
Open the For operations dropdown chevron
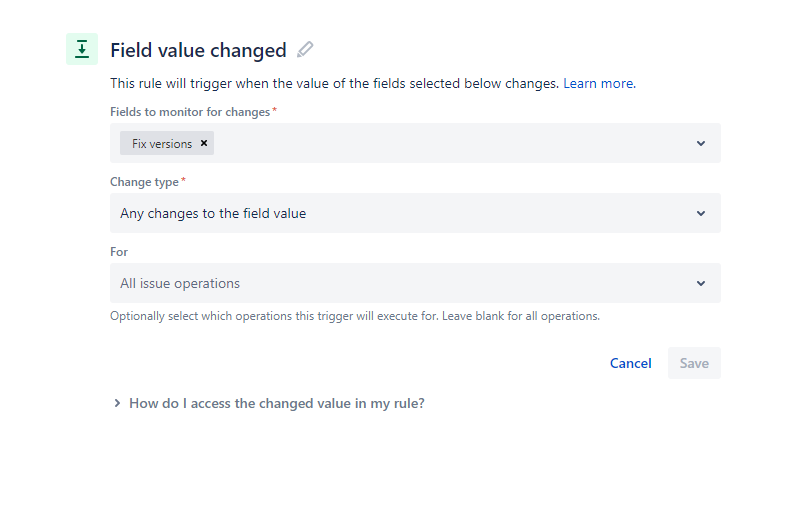701,283
